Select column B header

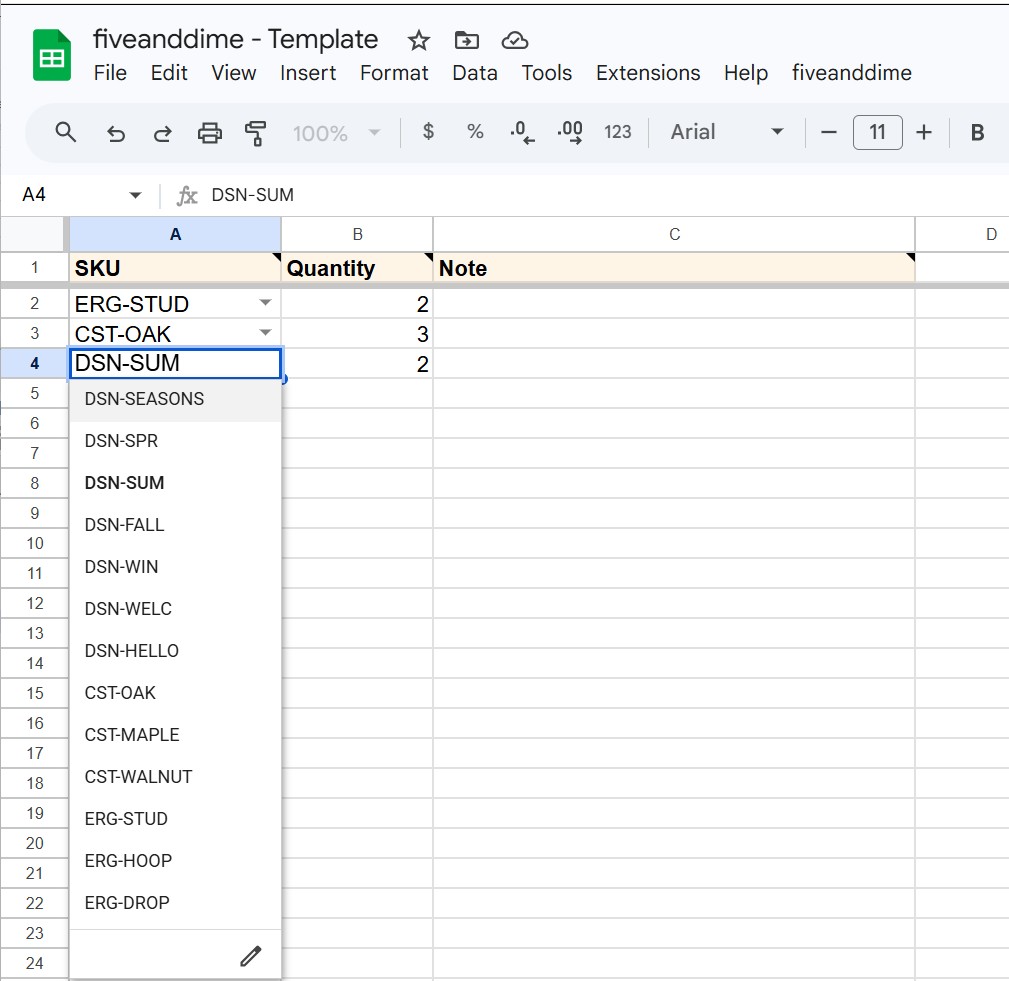357,234
